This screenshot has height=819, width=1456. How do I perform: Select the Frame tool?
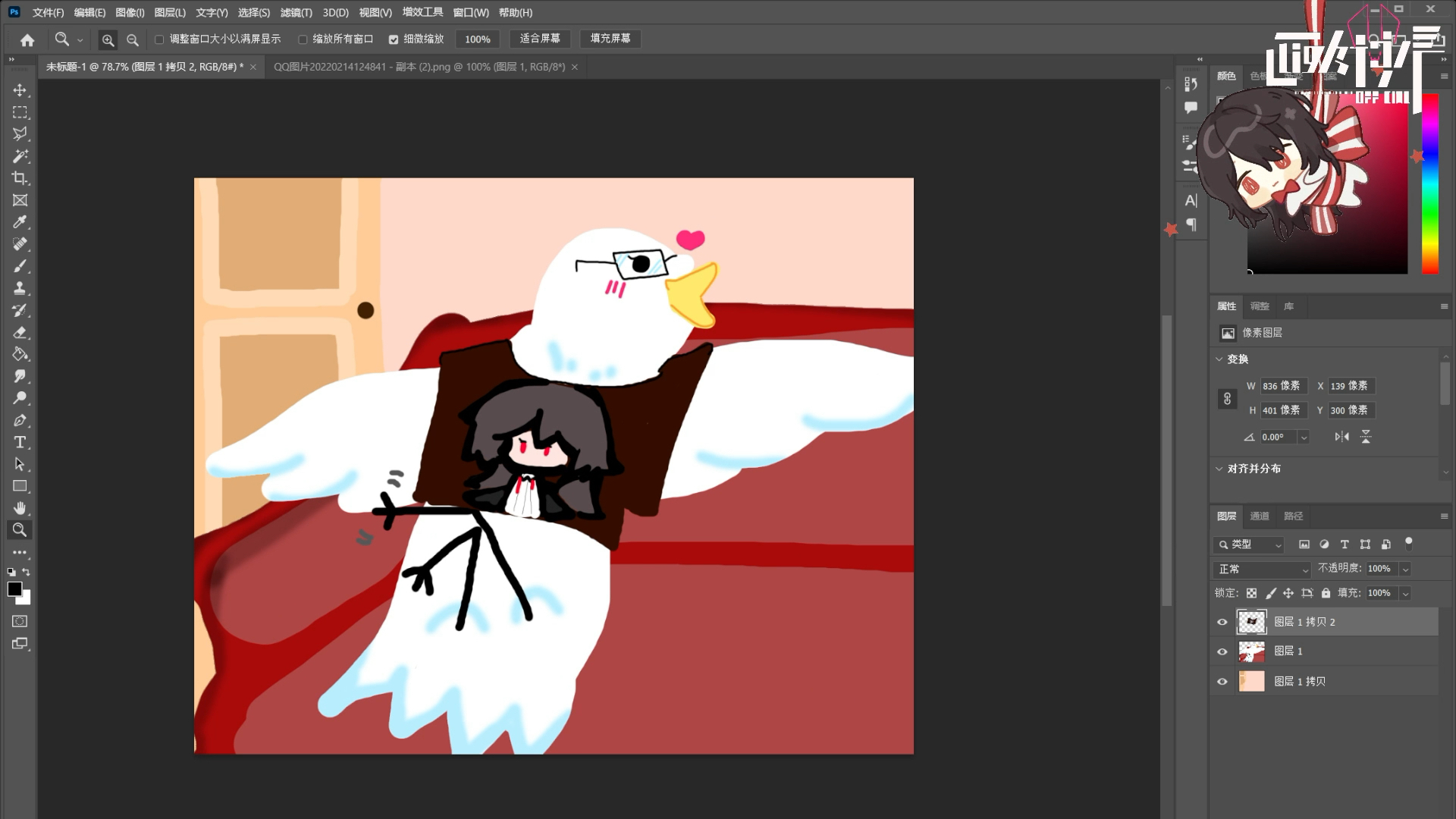coord(20,200)
